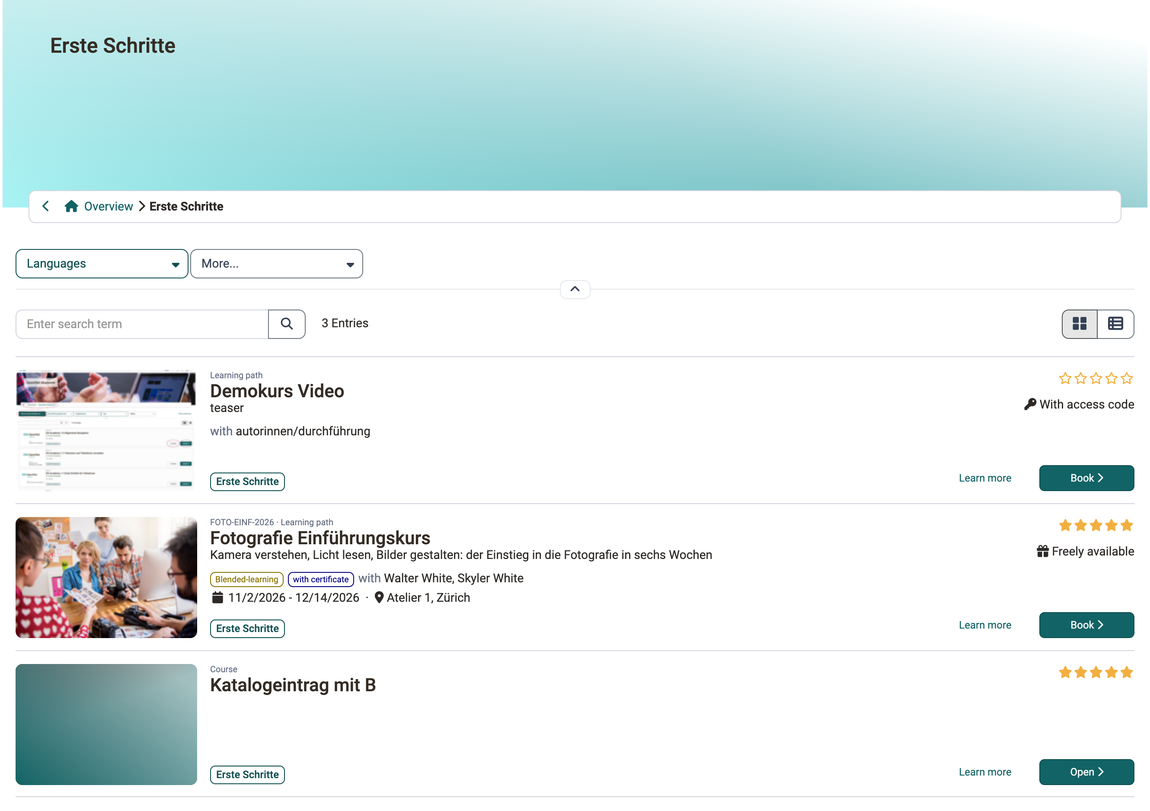Viewport: 1150px width, 811px height.
Task: Click the home icon in breadcrumb
Action: click(71, 206)
